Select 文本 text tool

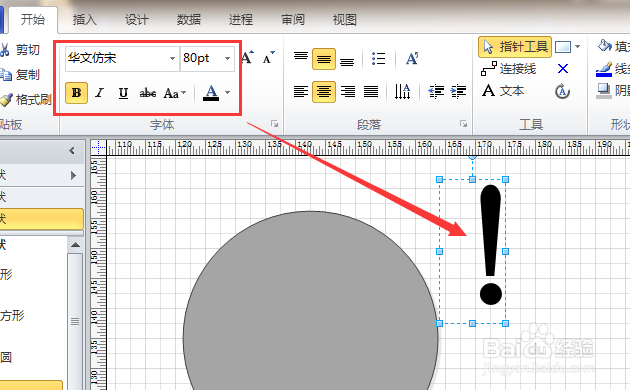(503, 91)
